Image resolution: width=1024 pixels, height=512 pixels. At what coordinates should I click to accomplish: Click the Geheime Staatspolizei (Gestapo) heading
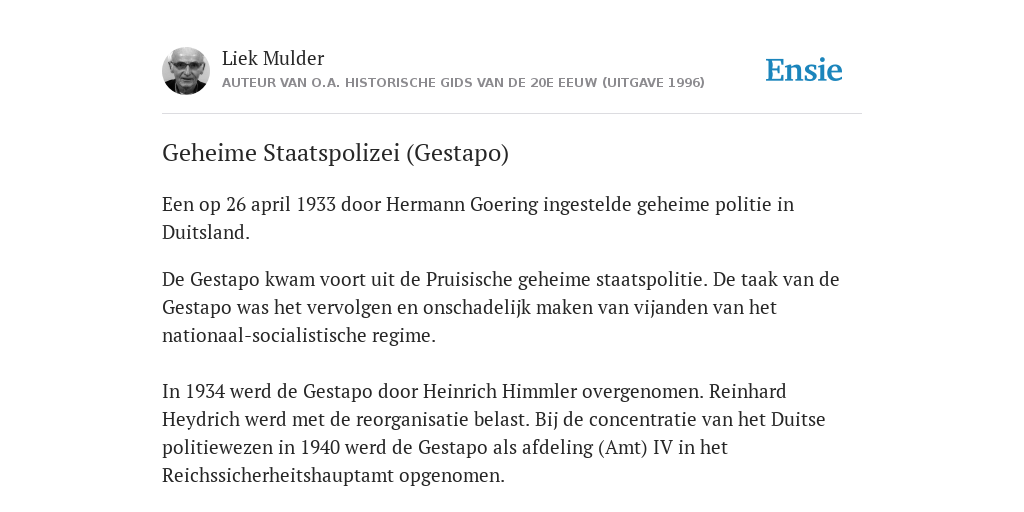[x=335, y=153]
